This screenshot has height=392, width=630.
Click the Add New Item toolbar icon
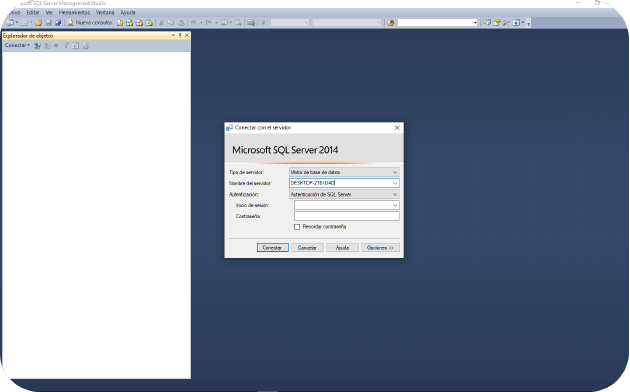point(25,22)
